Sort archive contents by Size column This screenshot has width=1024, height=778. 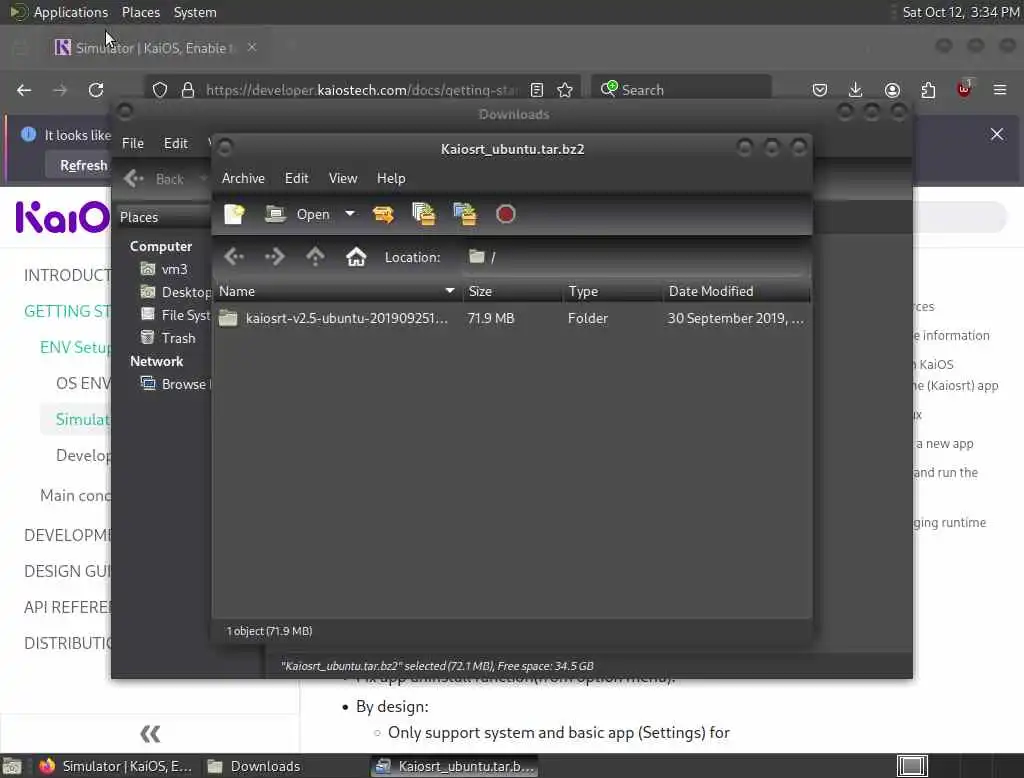click(513, 291)
